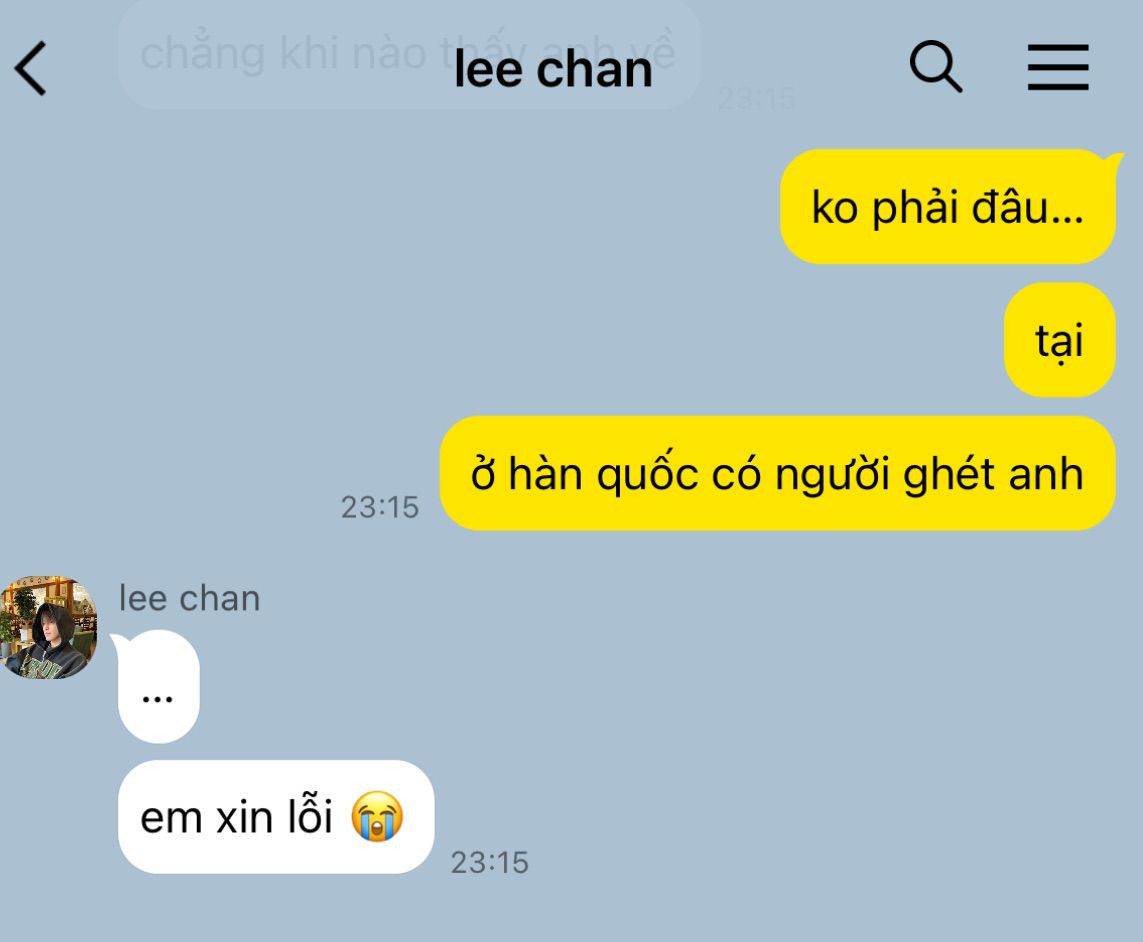Tap the 23:15 timestamp beside the yellow bubble

pos(380,507)
